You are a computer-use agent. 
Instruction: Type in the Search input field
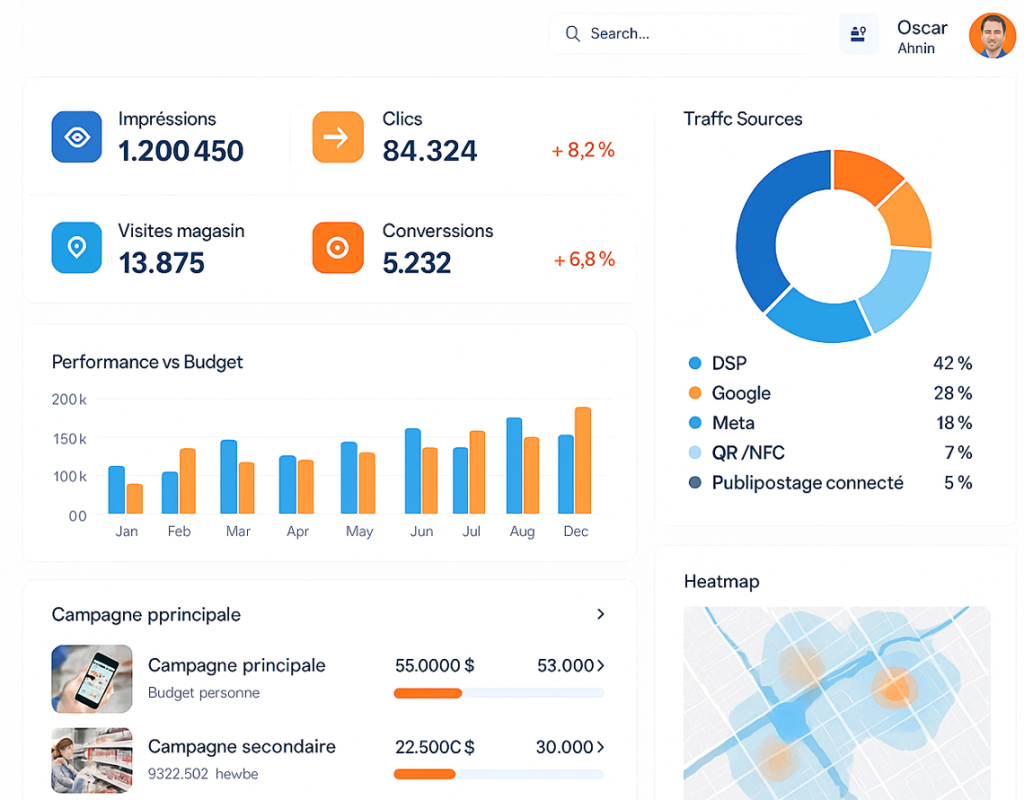click(x=690, y=34)
